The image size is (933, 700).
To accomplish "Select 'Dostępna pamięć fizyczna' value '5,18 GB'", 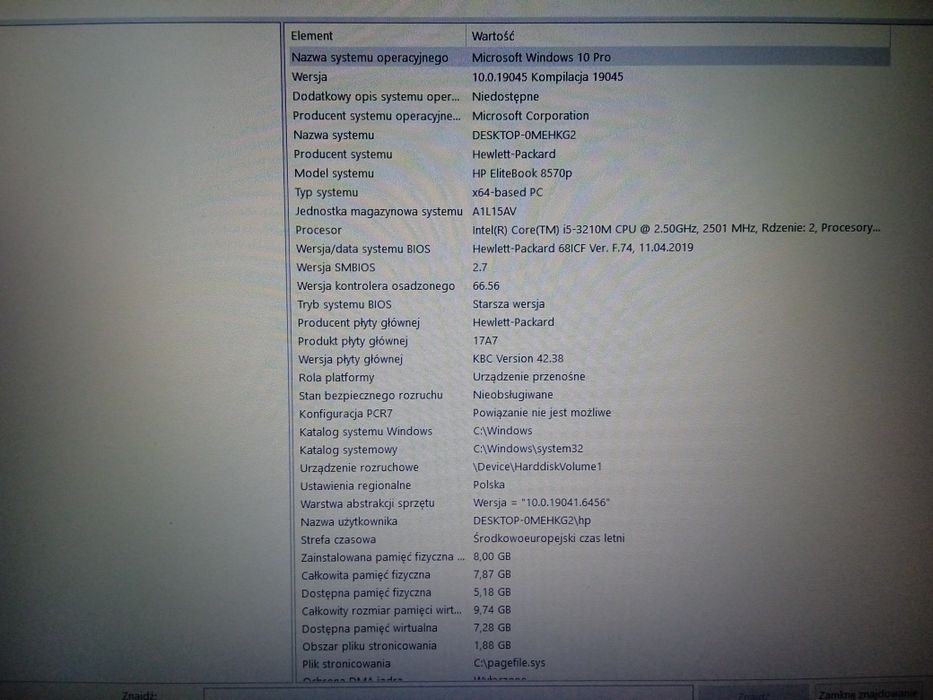I will tap(491, 592).
